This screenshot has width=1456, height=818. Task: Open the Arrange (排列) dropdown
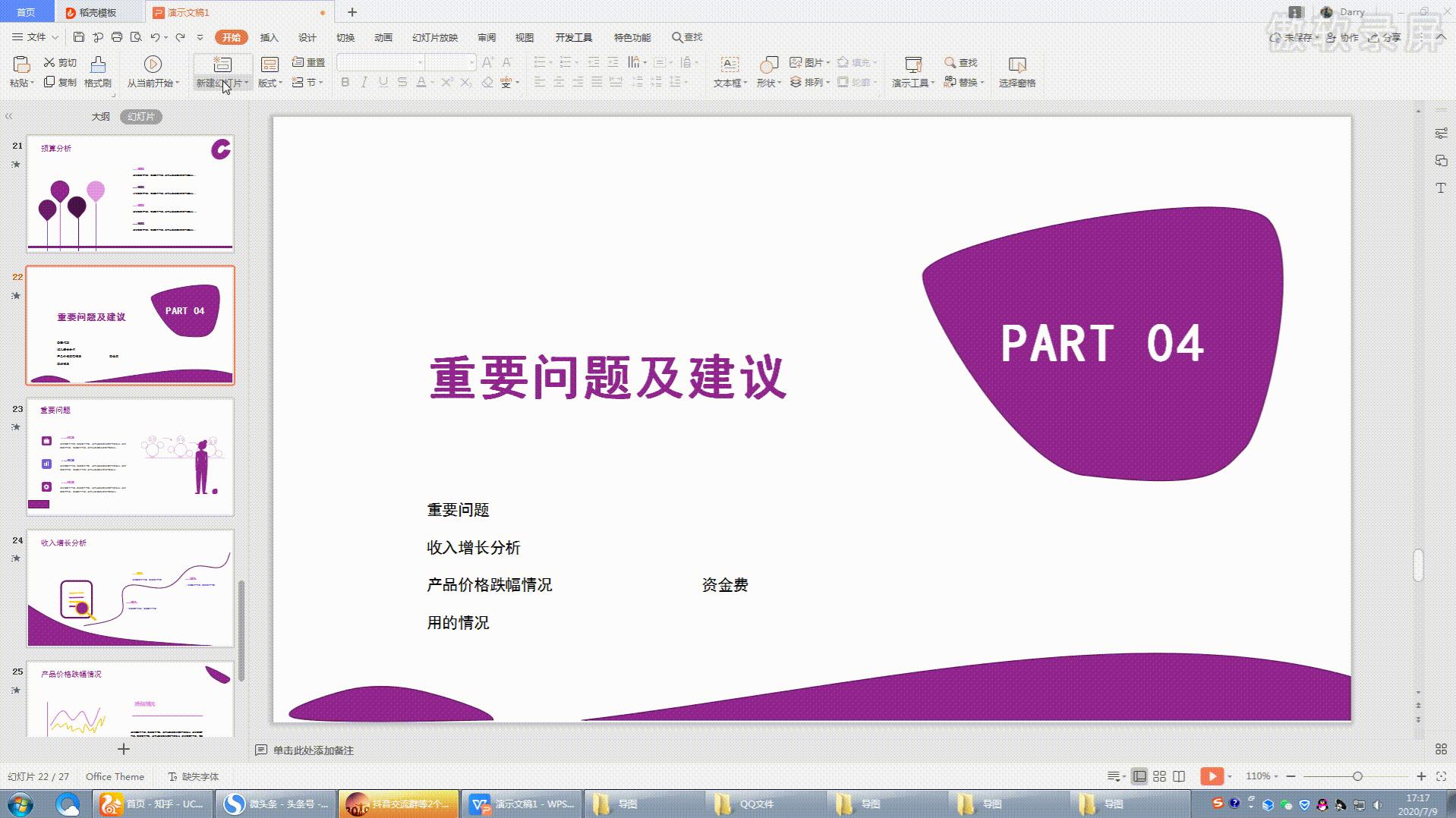point(810,82)
